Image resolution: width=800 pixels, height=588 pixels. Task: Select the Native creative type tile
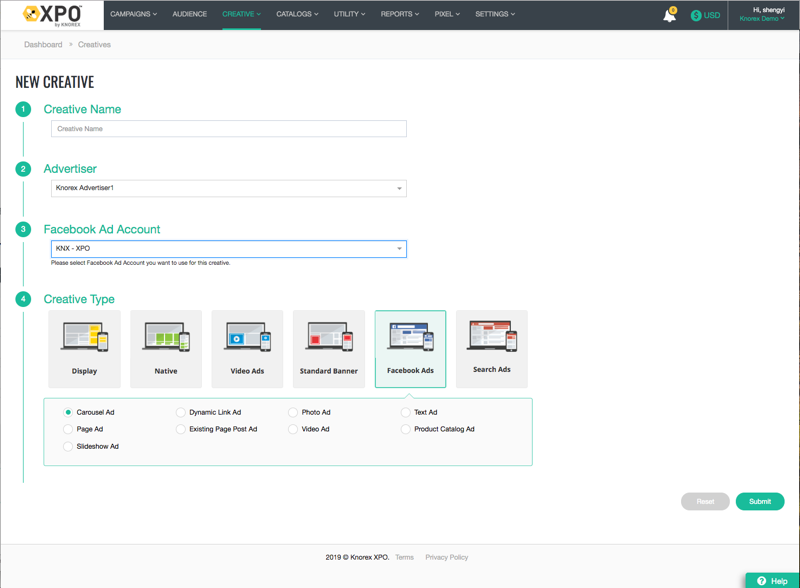166,348
